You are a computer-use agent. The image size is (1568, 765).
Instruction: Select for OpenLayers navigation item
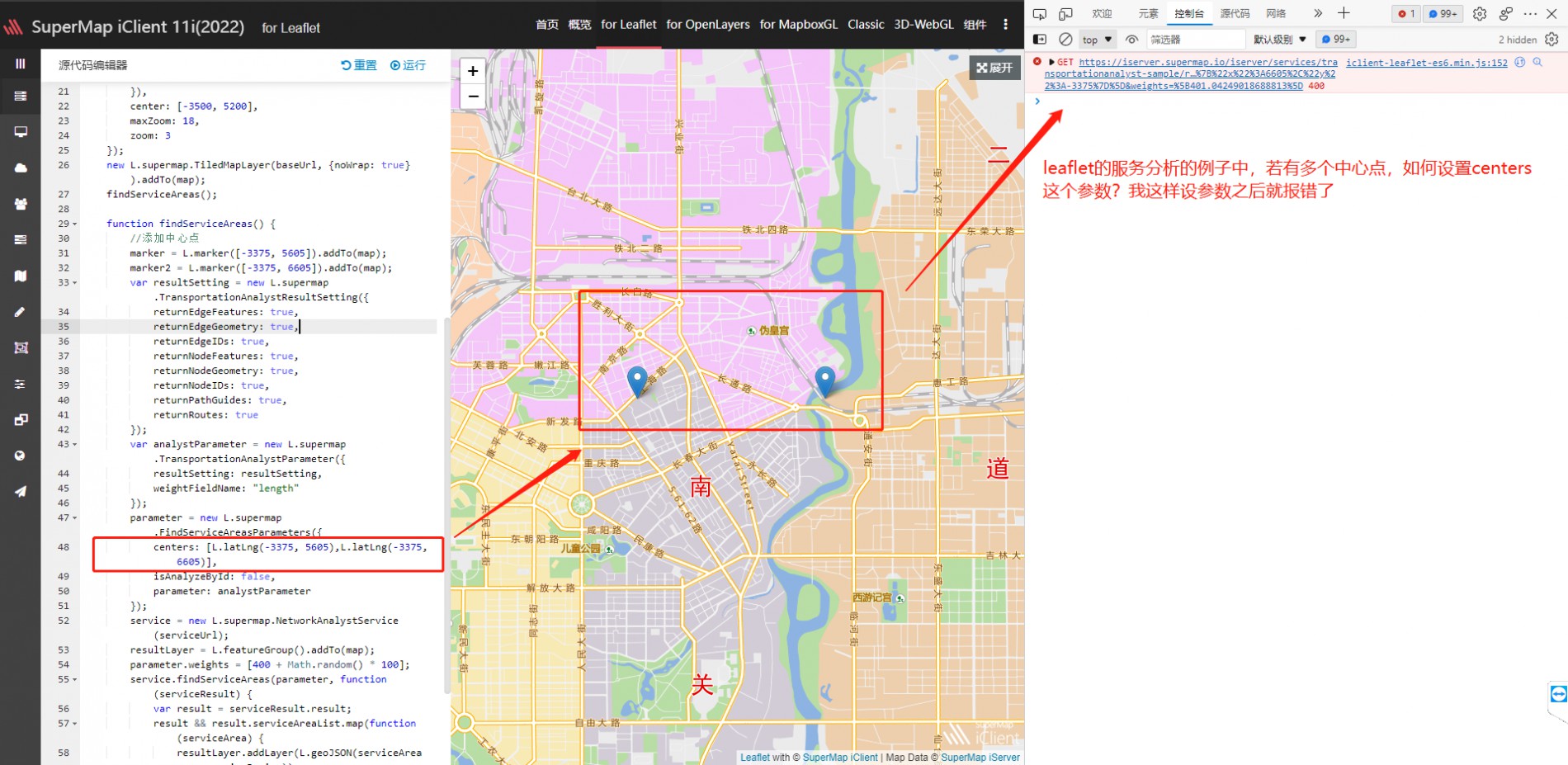pyautogui.click(x=708, y=25)
